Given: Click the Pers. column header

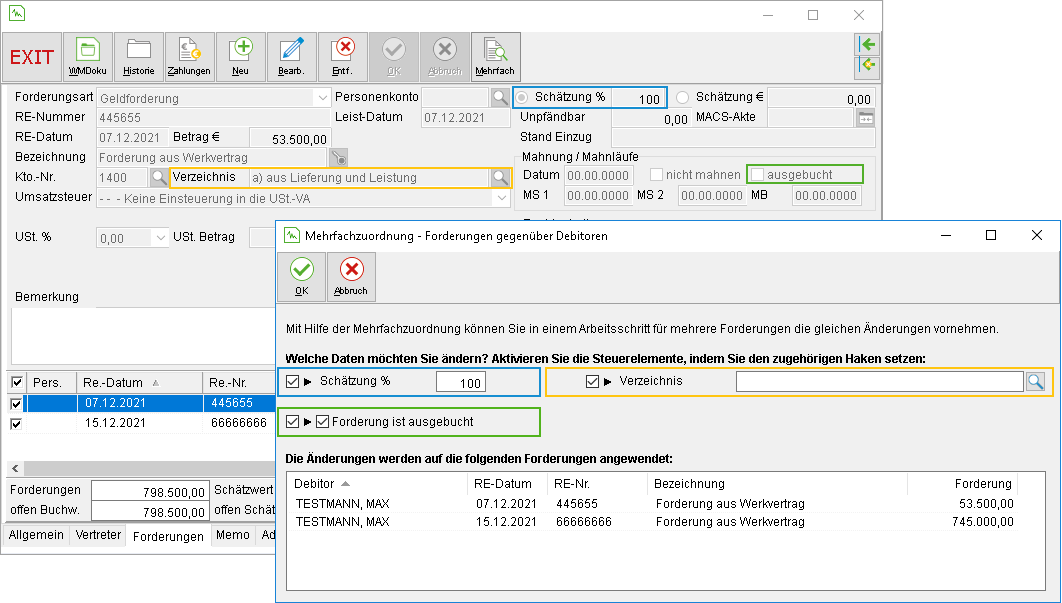Looking at the screenshot, I should click(51, 383).
